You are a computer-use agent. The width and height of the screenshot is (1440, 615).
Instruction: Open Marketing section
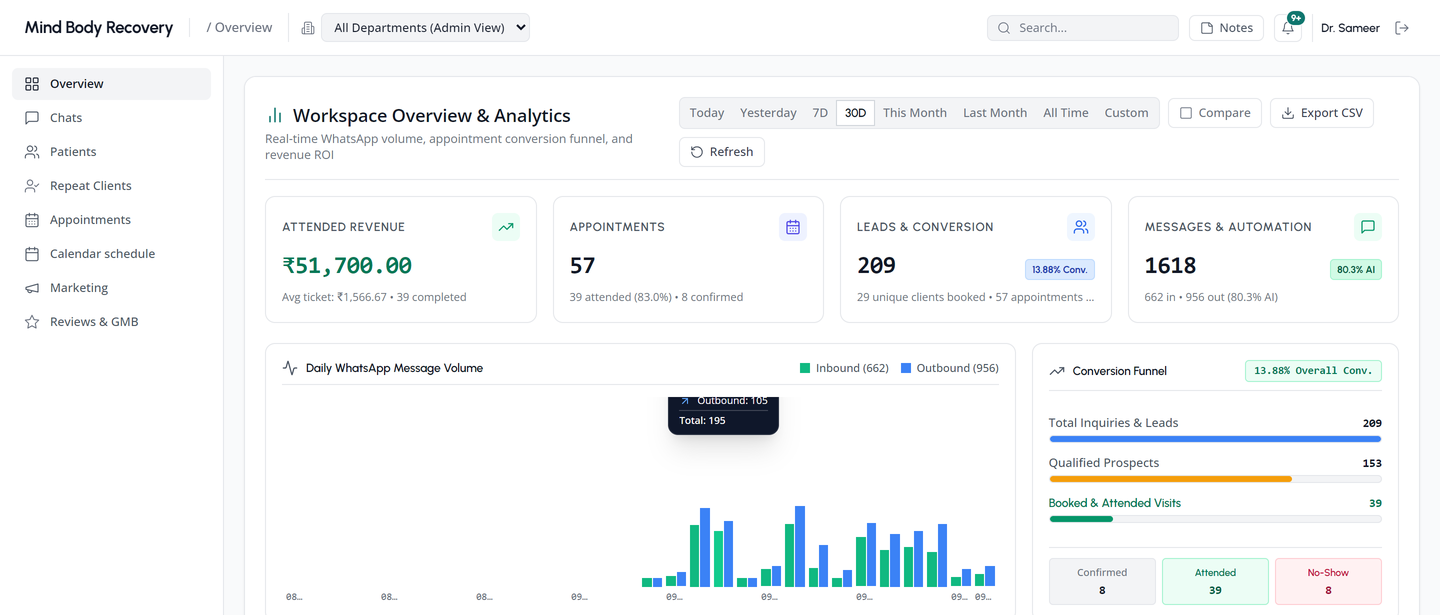coord(111,288)
